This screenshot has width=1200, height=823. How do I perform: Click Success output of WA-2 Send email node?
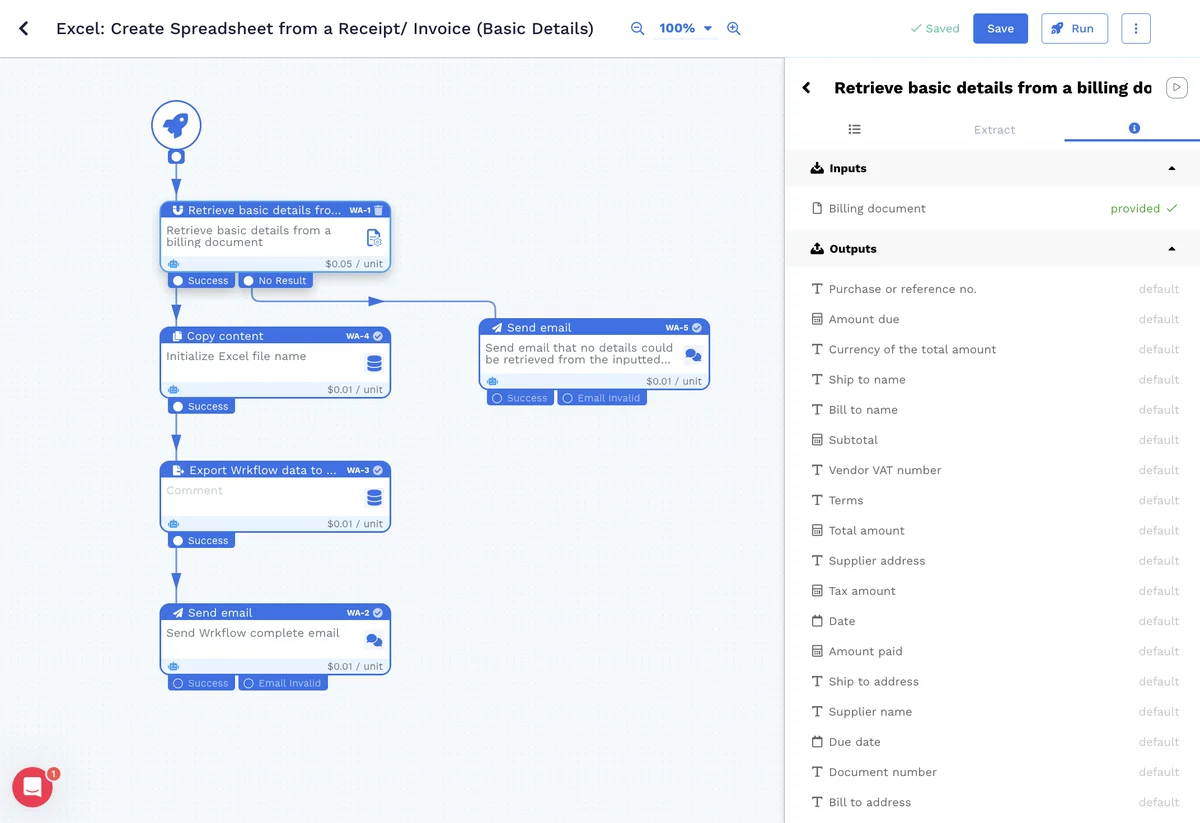pyautogui.click(x=201, y=683)
